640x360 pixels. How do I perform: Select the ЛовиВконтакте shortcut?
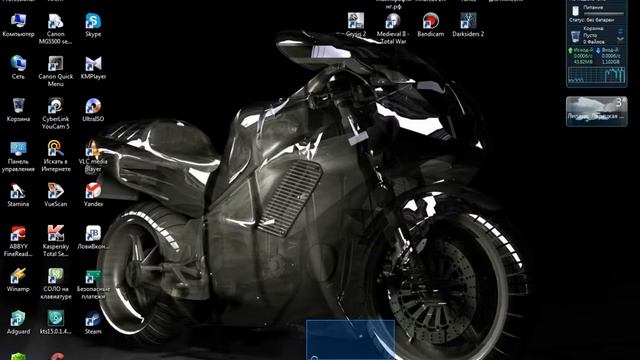click(93, 238)
